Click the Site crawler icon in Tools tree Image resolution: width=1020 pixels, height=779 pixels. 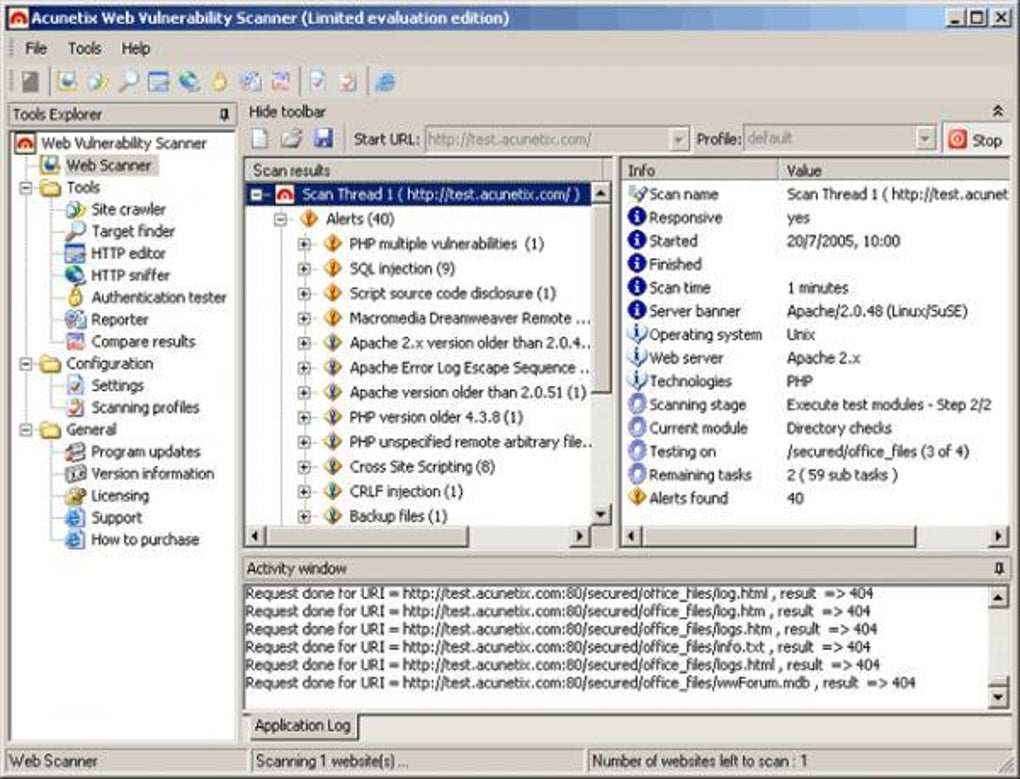(x=76, y=209)
